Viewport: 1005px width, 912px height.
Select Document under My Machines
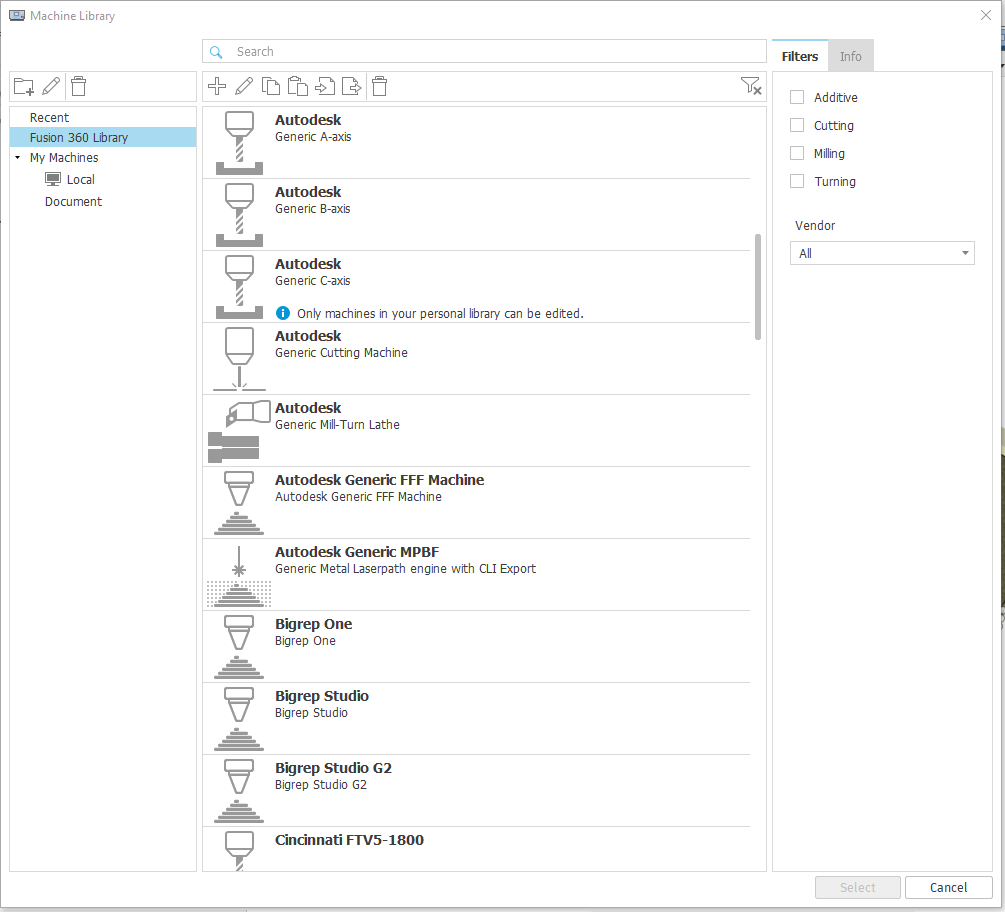click(x=73, y=201)
